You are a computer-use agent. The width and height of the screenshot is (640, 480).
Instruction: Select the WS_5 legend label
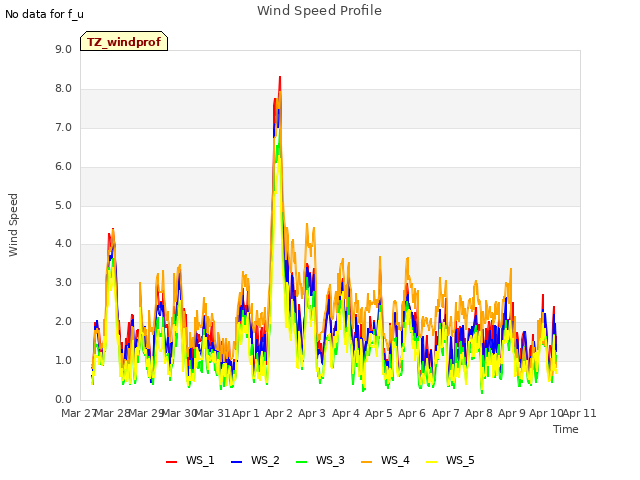point(460,460)
